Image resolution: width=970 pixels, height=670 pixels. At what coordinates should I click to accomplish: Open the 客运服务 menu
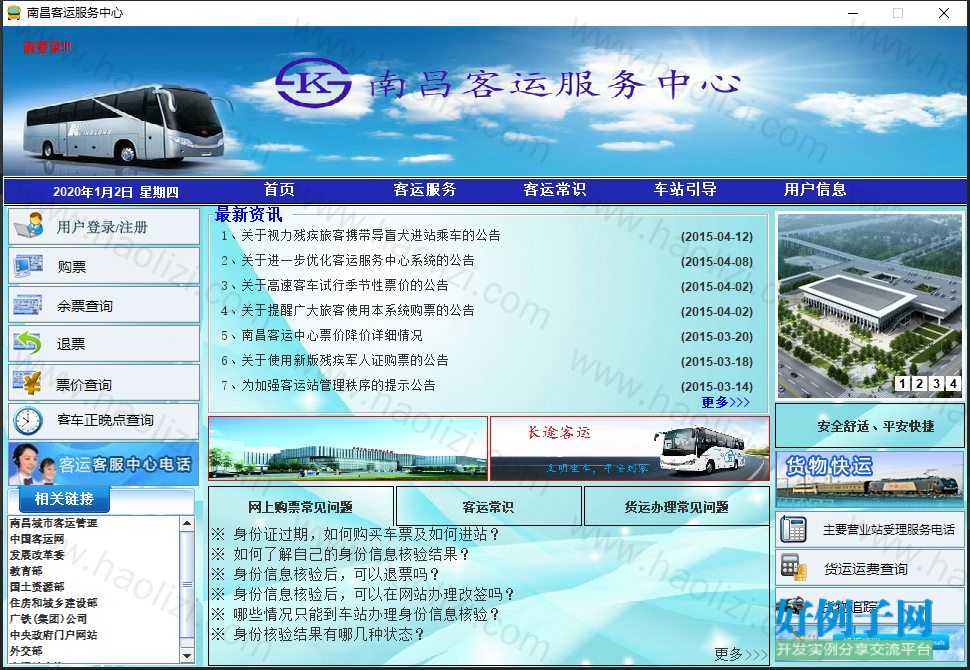coord(425,189)
